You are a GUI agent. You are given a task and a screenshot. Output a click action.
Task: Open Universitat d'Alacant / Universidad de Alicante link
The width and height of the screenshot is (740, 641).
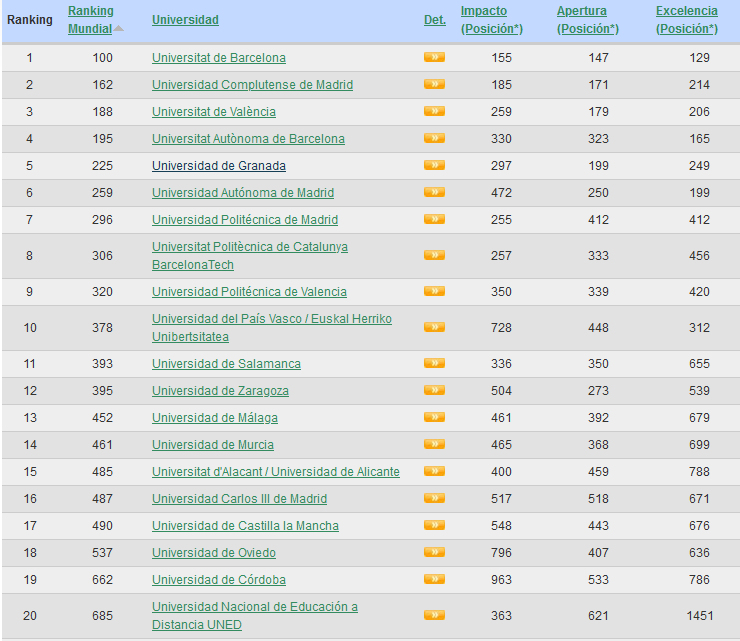[276, 472]
